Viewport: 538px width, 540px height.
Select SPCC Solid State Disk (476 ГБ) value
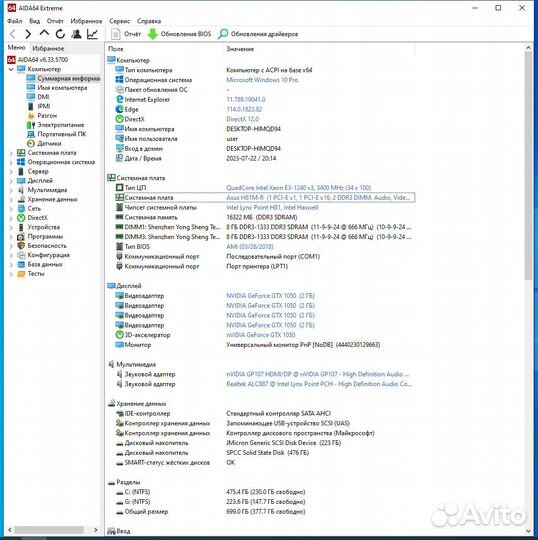(x=267, y=453)
